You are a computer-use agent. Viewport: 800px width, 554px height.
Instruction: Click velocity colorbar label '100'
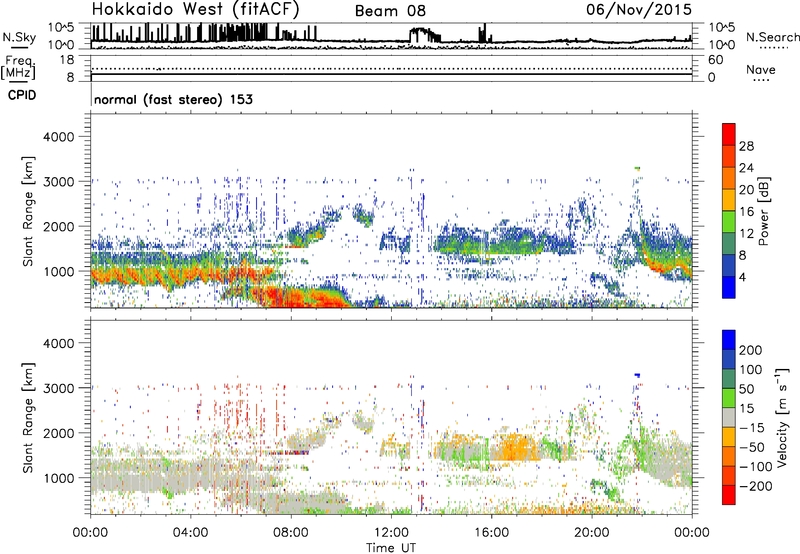click(751, 370)
